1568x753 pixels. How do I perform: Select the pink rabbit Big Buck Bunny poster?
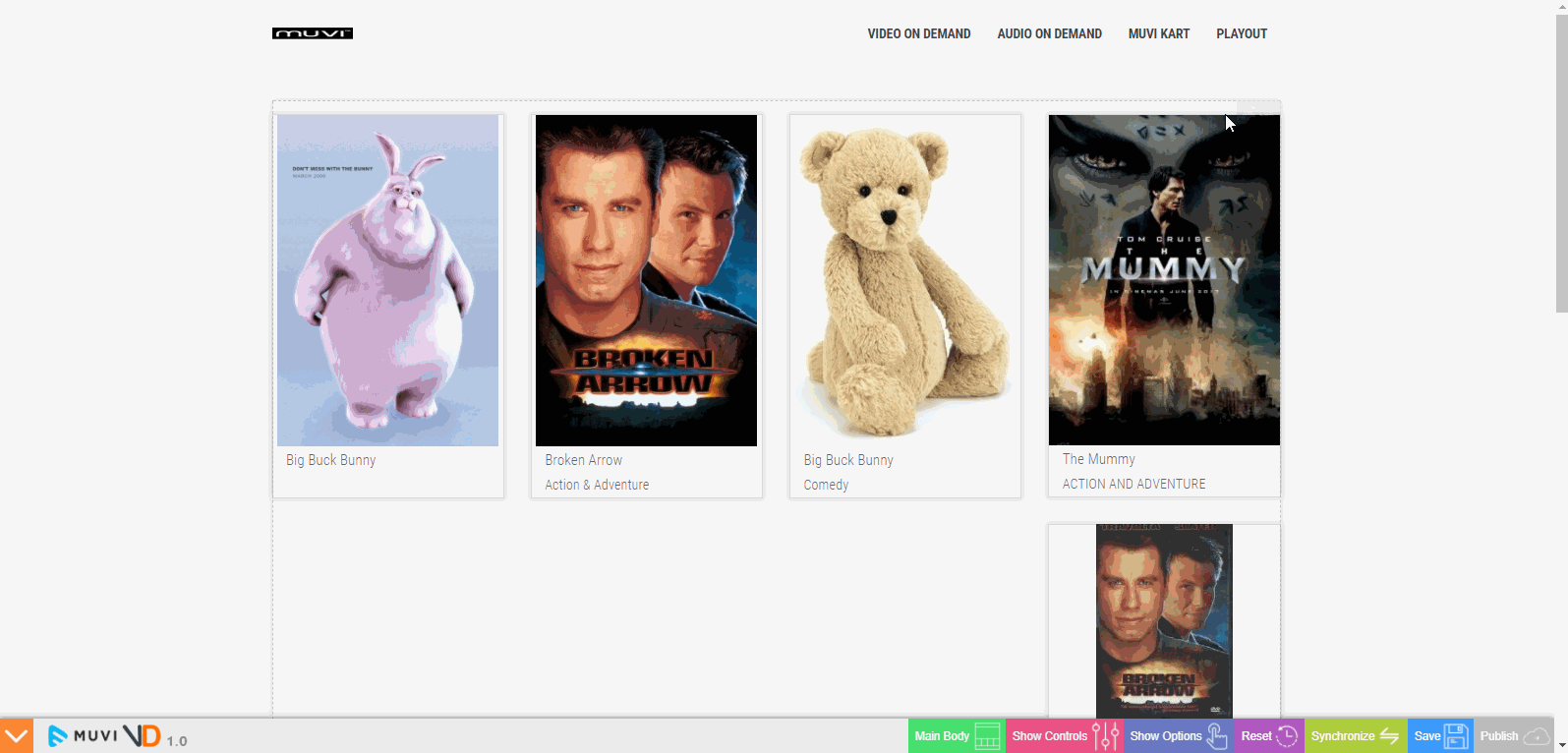(387, 280)
